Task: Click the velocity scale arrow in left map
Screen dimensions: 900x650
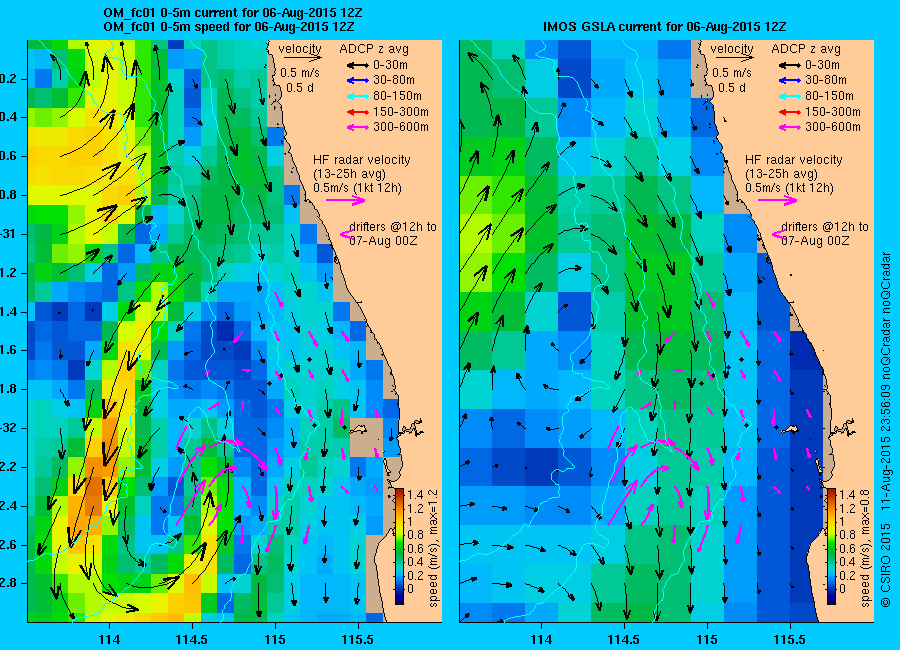Action: click(302, 57)
